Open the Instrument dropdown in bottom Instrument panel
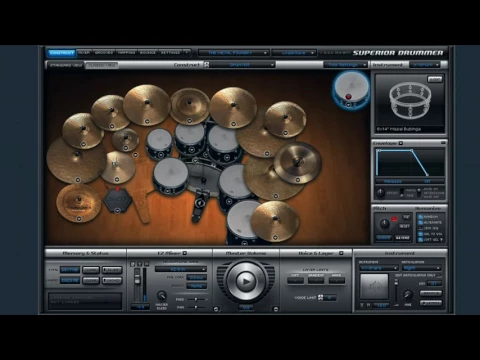Screen dimensions: 480x360 point(379,268)
